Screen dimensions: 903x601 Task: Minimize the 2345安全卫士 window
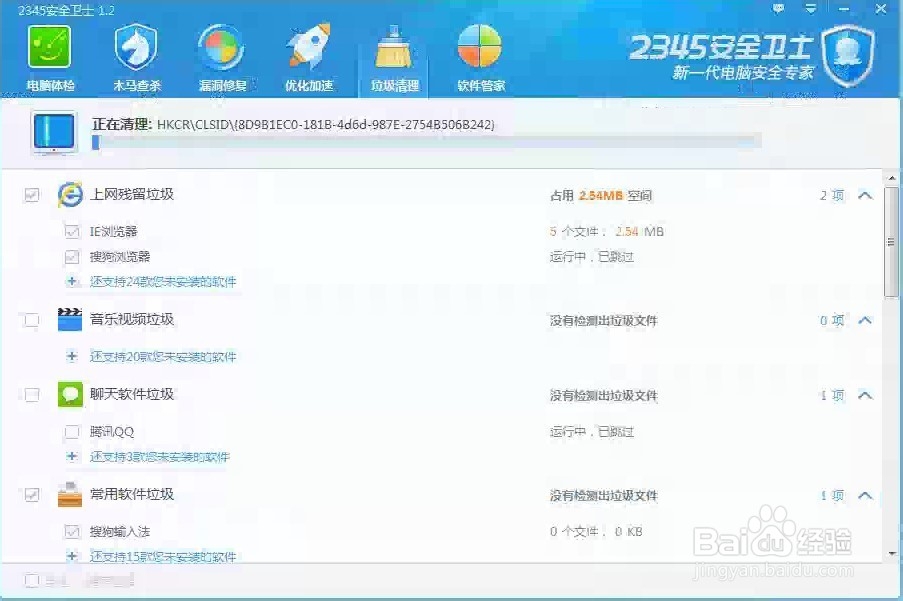[x=845, y=9]
